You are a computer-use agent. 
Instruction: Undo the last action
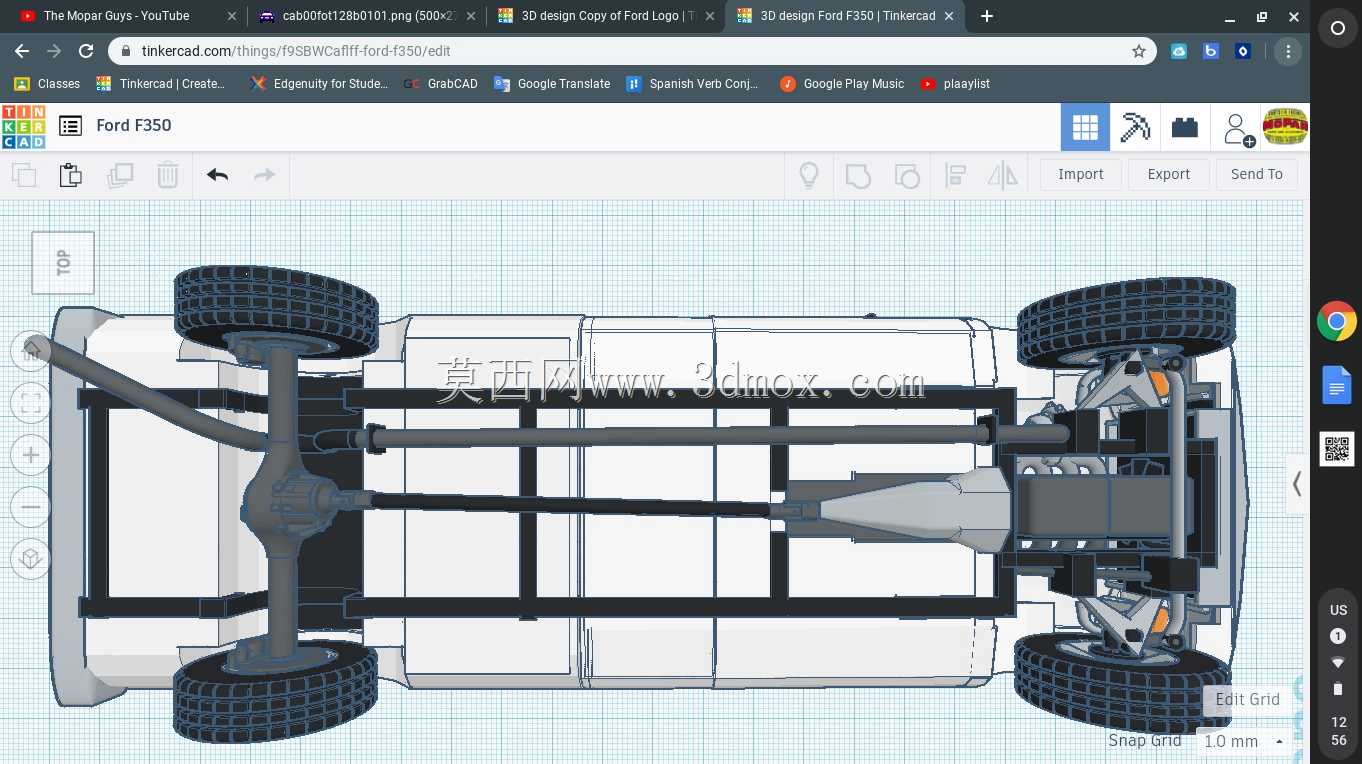(x=217, y=175)
